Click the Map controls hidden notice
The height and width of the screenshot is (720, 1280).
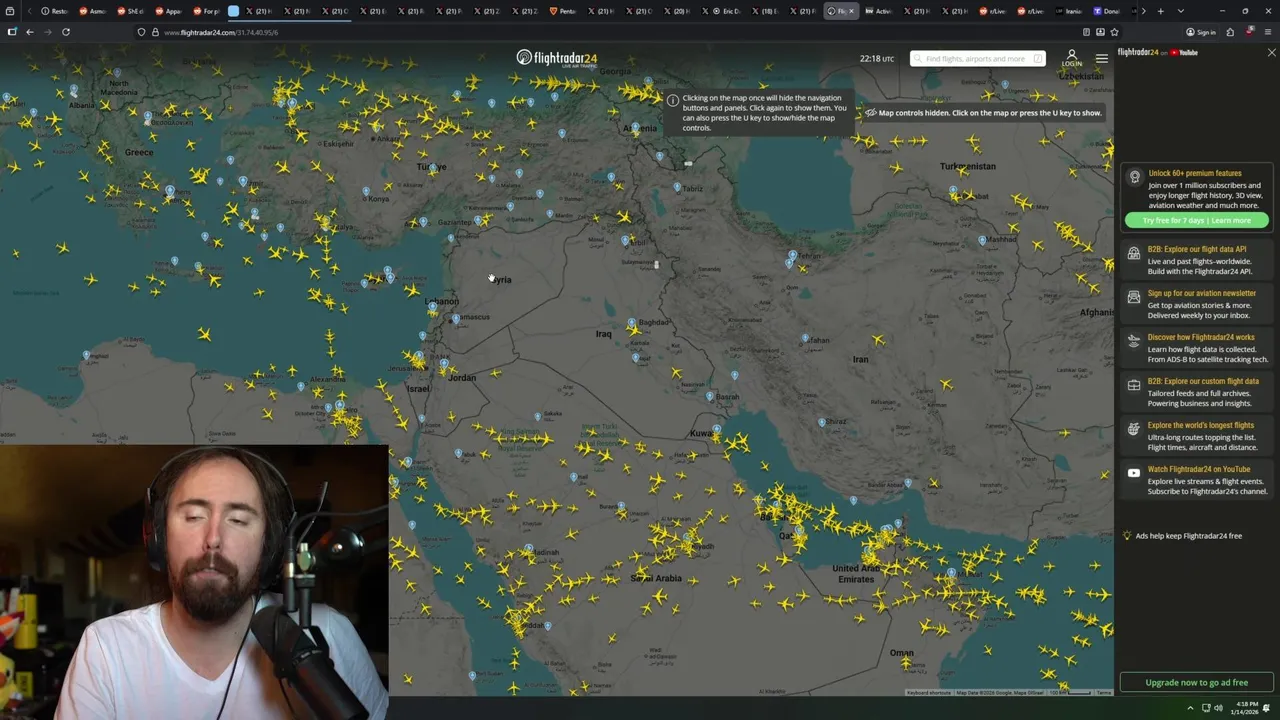(983, 113)
